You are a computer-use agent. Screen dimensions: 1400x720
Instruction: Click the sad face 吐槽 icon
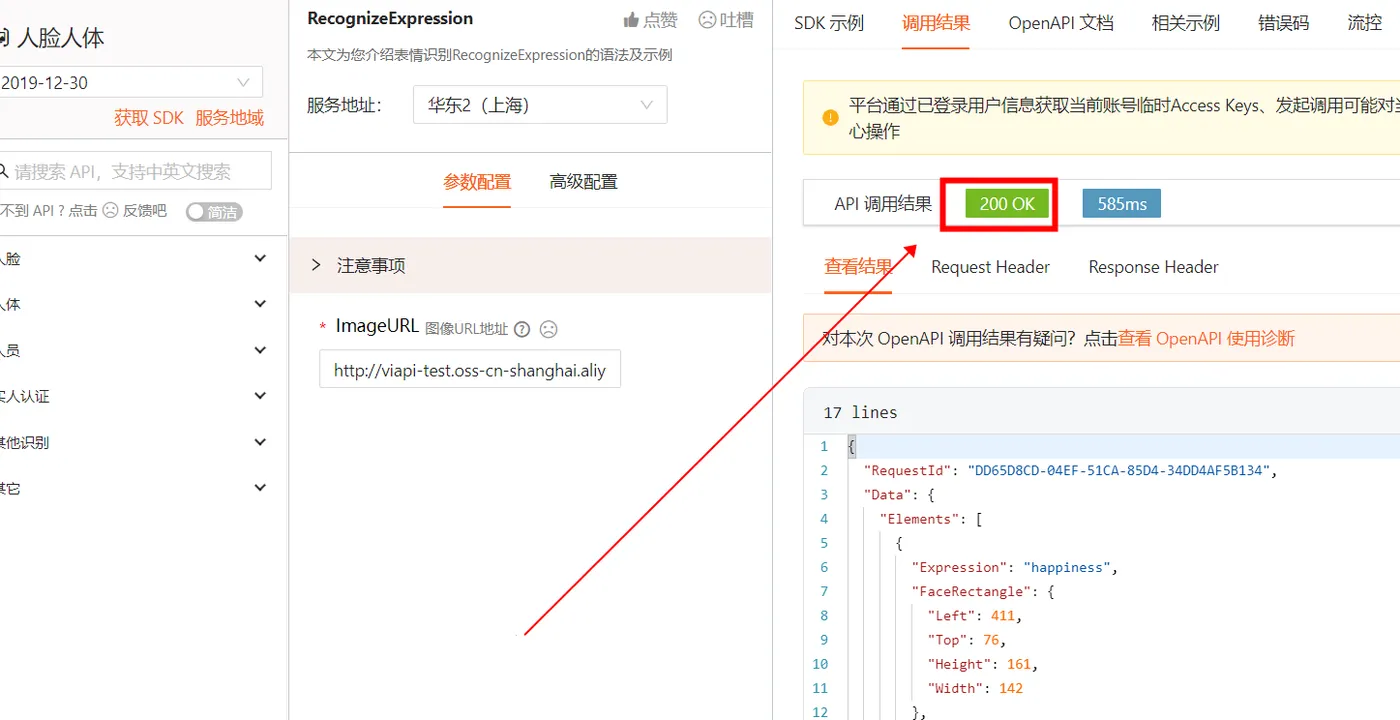click(708, 19)
